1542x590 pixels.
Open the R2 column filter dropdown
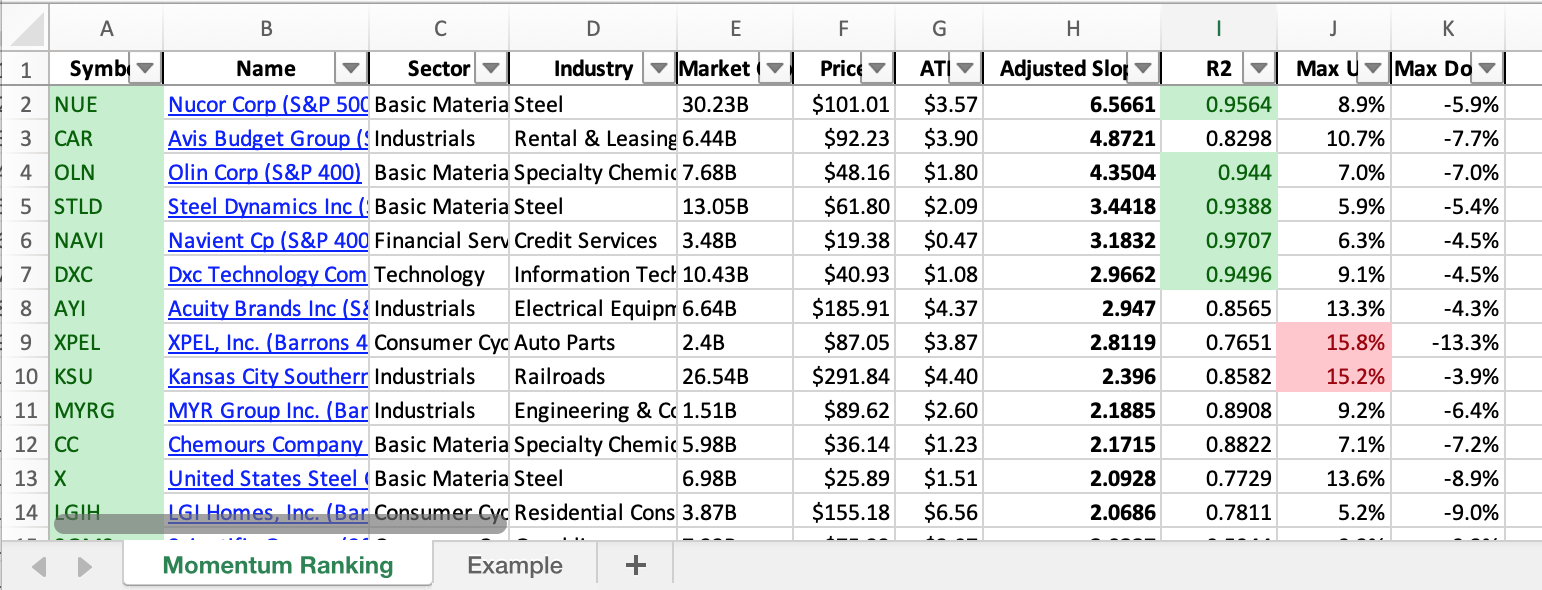click(1259, 69)
